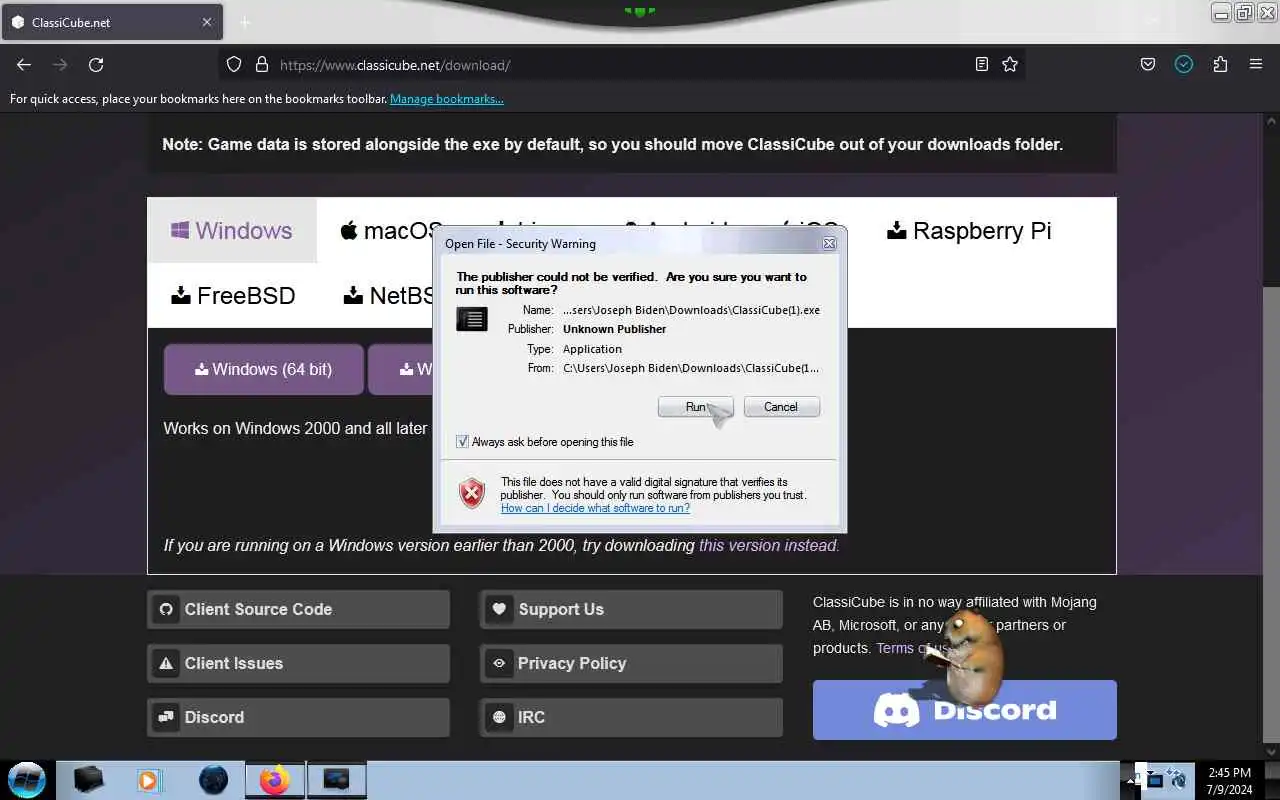The image size is (1280, 800).
Task: Close the Security Warning dialog with X
Action: point(829,243)
